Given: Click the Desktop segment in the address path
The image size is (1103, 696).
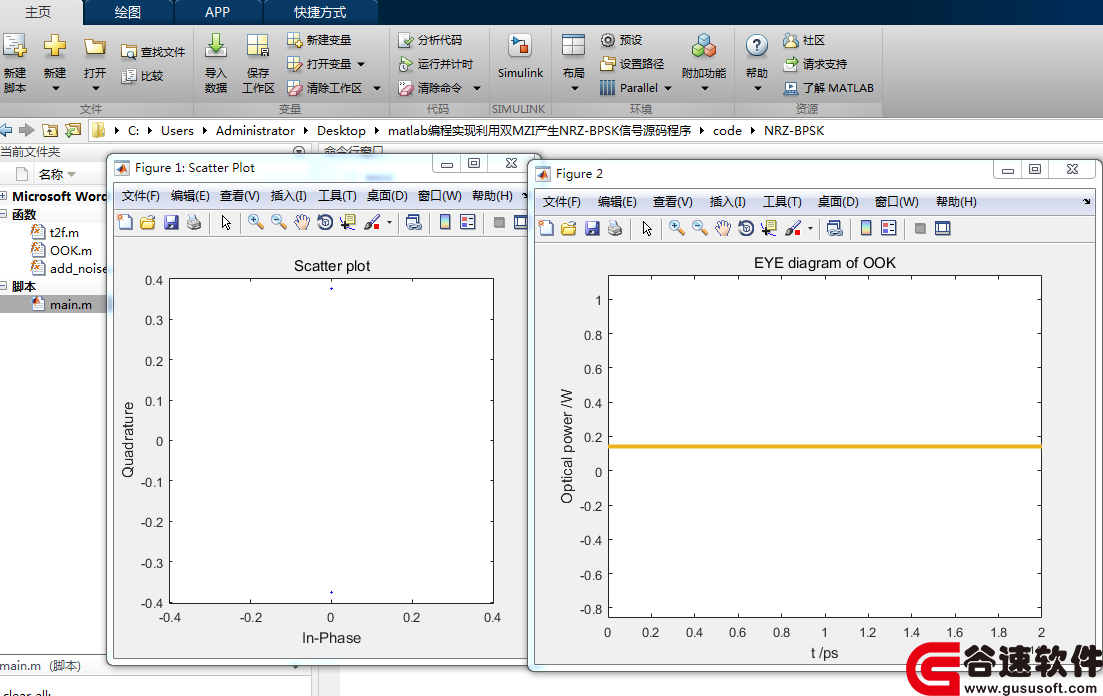Looking at the screenshot, I should click(x=341, y=130).
